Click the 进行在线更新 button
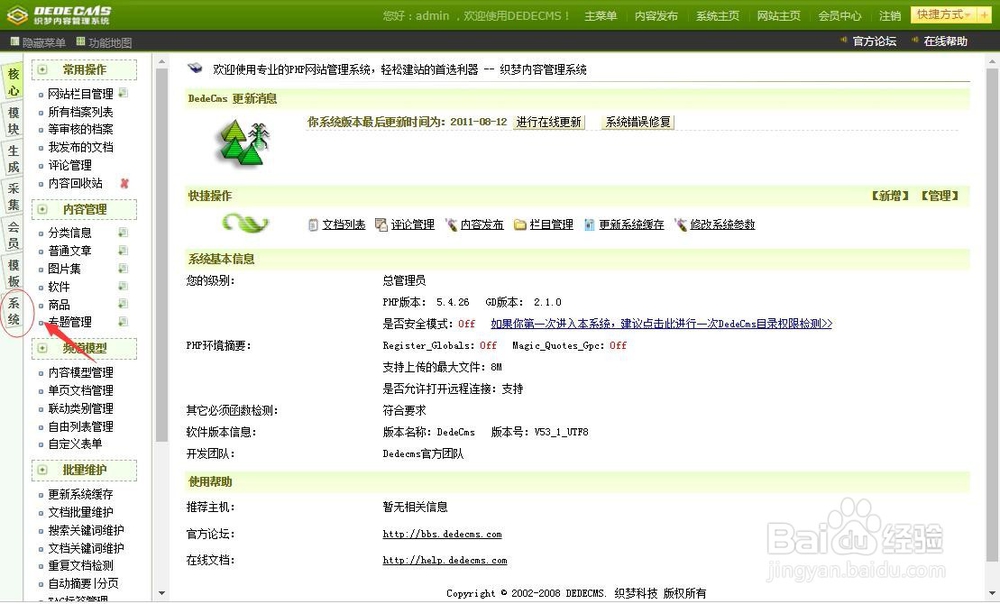 pos(548,122)
